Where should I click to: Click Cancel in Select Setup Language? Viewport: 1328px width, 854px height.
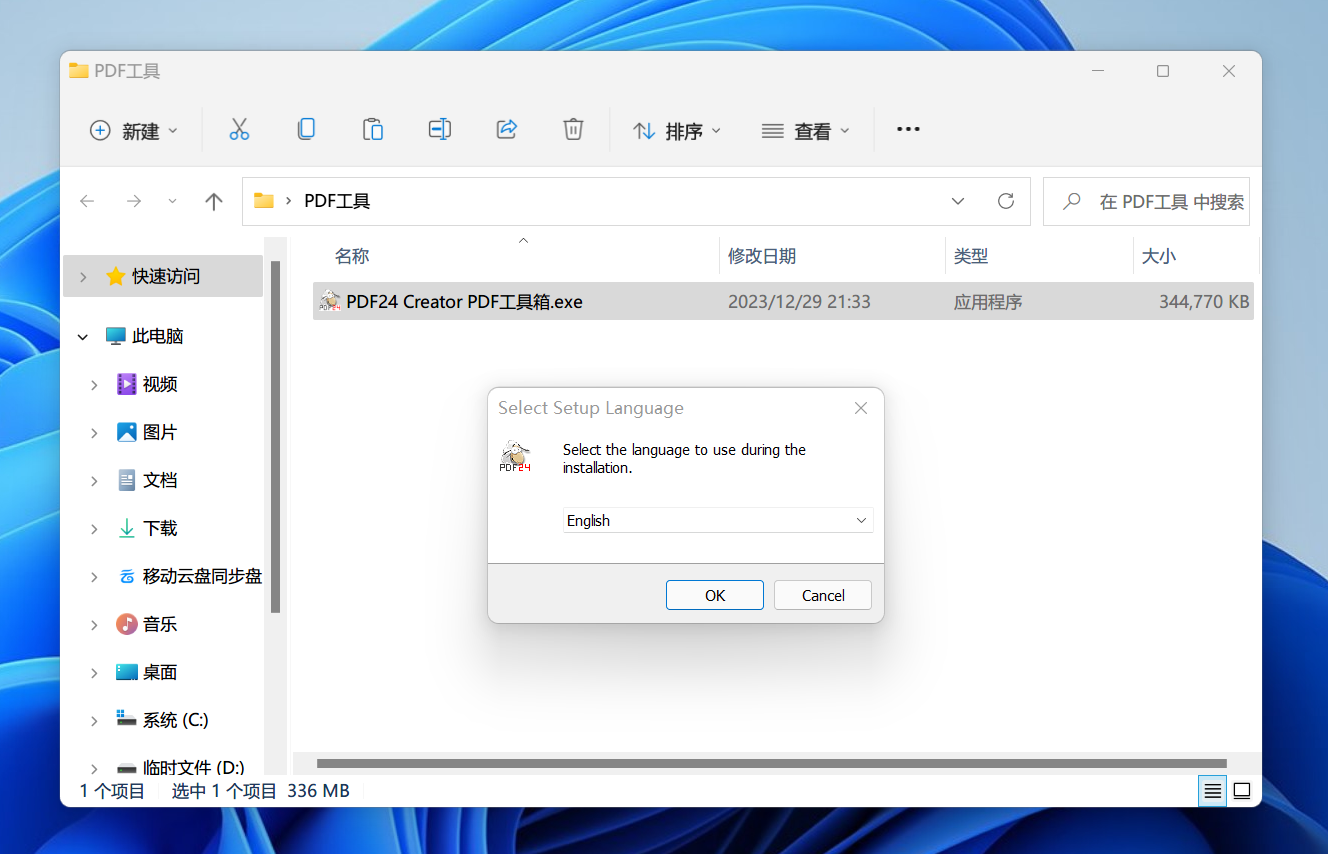pos(823,595)
